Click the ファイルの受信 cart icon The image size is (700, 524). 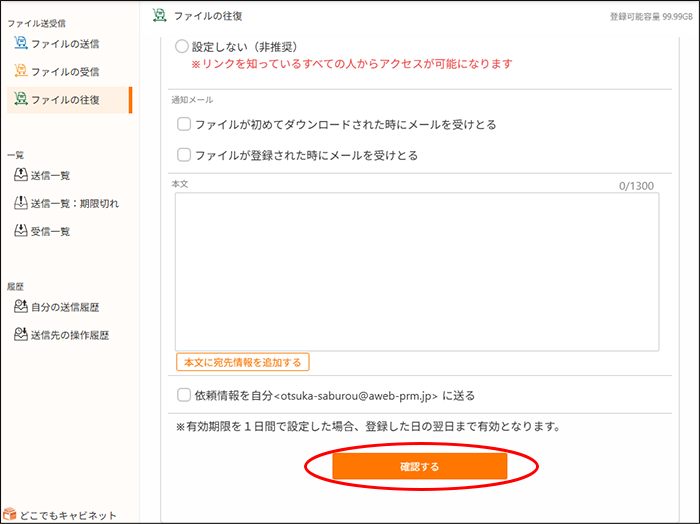click(21, 71)
